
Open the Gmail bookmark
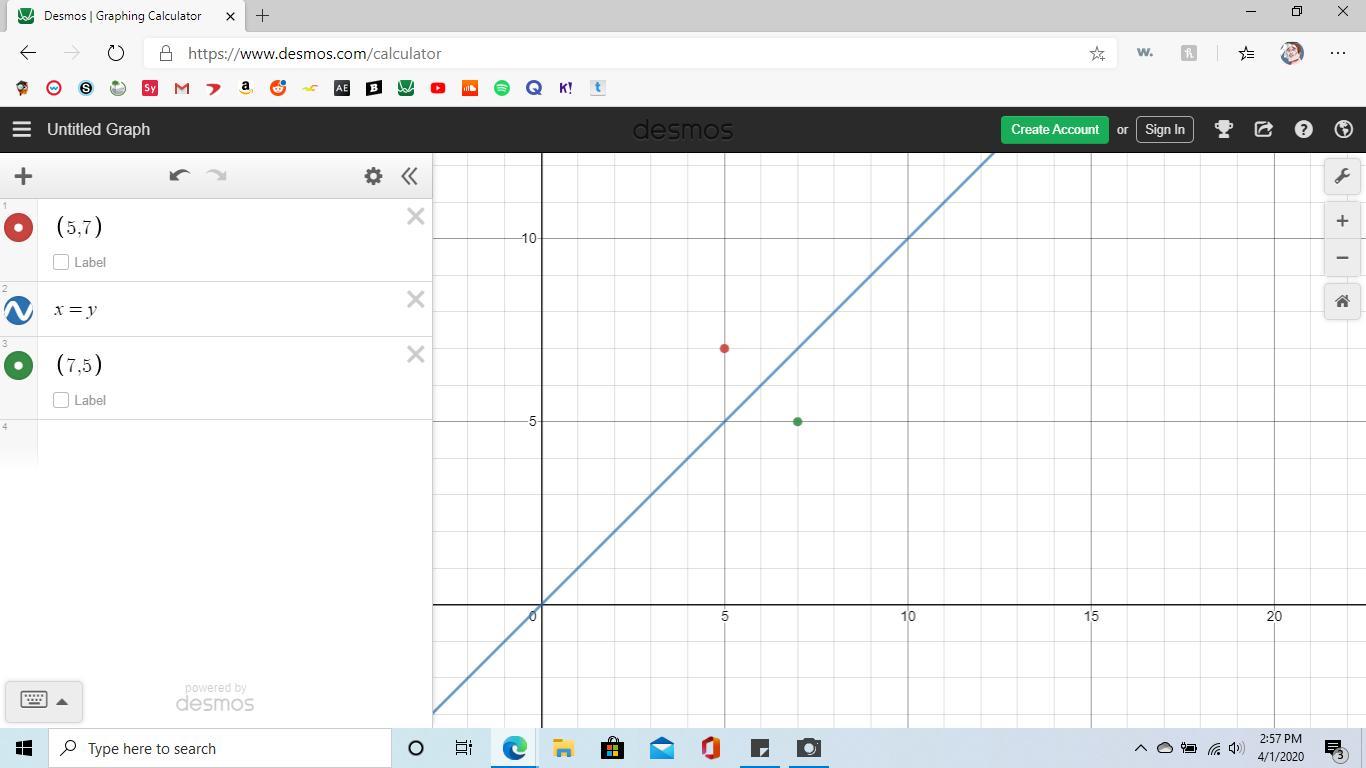(182, 88)
